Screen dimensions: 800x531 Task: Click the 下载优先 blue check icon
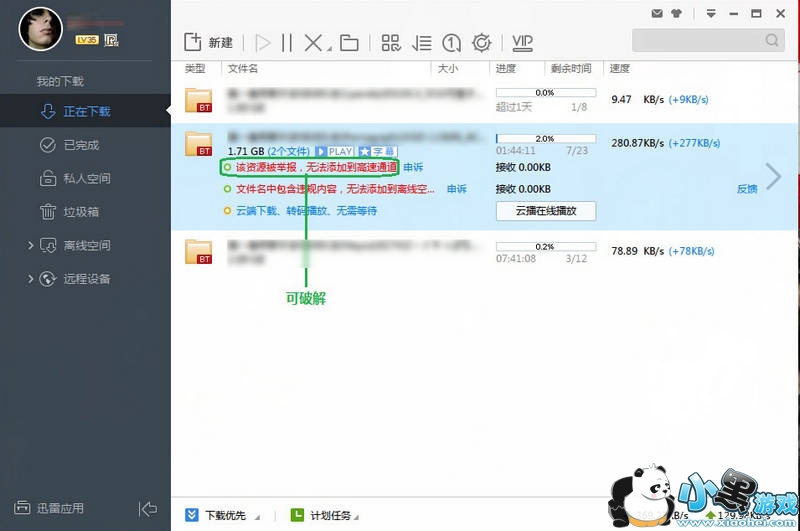click(191, 515)
